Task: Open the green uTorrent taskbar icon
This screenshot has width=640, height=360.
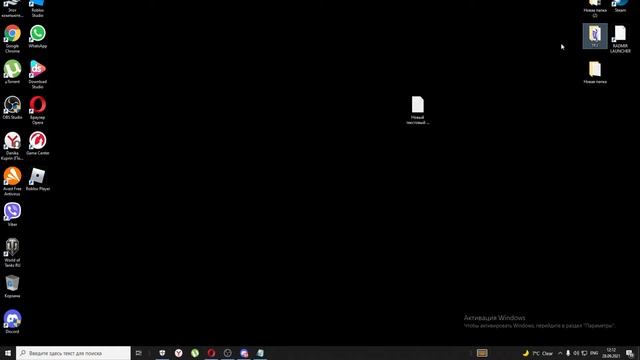Action: 195,353
